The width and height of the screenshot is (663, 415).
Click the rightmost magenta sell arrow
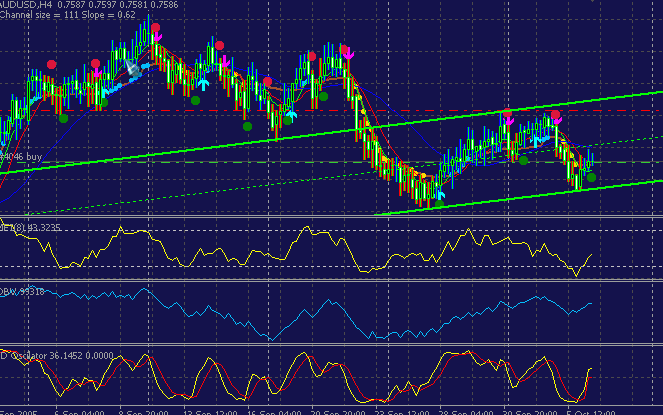(558, 121)
